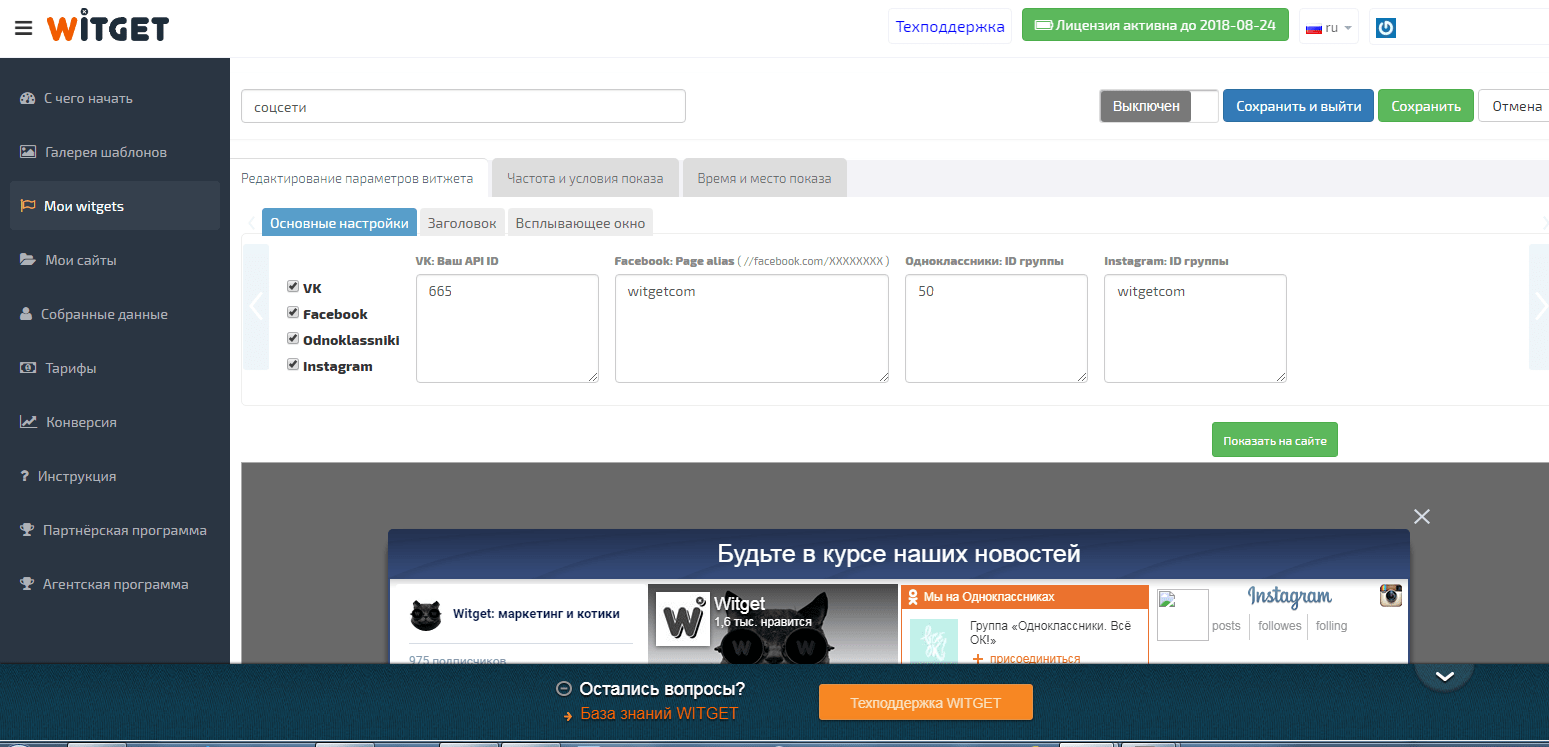
Task: Click the widget name field containing соцсети
Action: (463, 106)
